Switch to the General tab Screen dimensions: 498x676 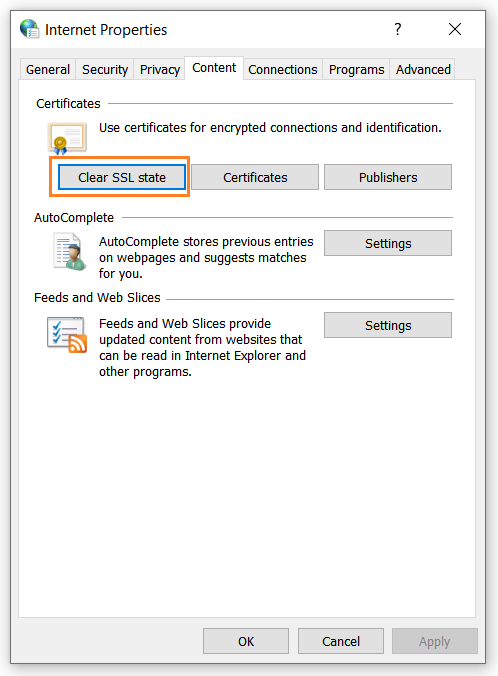pos(48,69)
